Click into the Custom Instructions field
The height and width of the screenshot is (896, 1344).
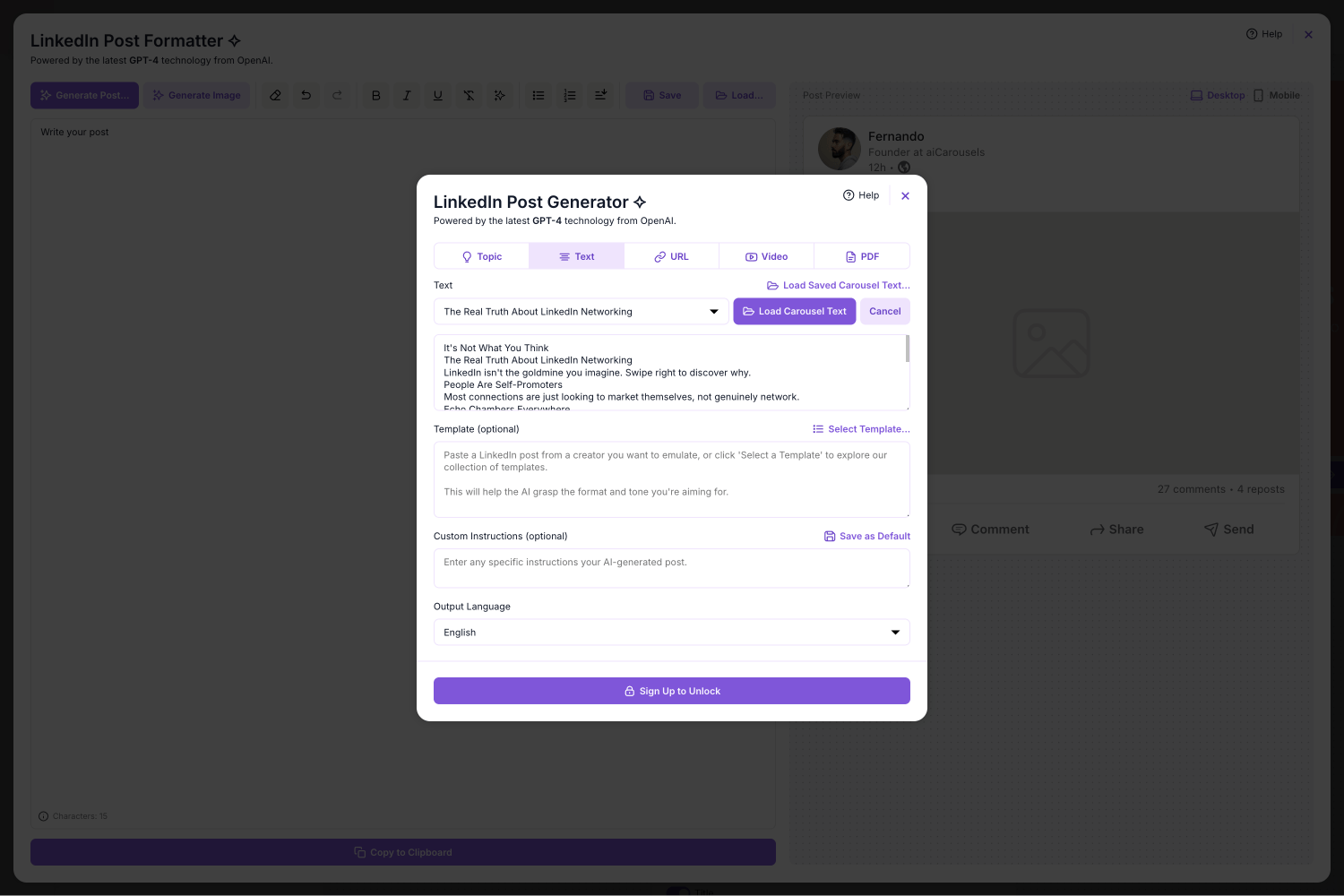tap(671, 568)
